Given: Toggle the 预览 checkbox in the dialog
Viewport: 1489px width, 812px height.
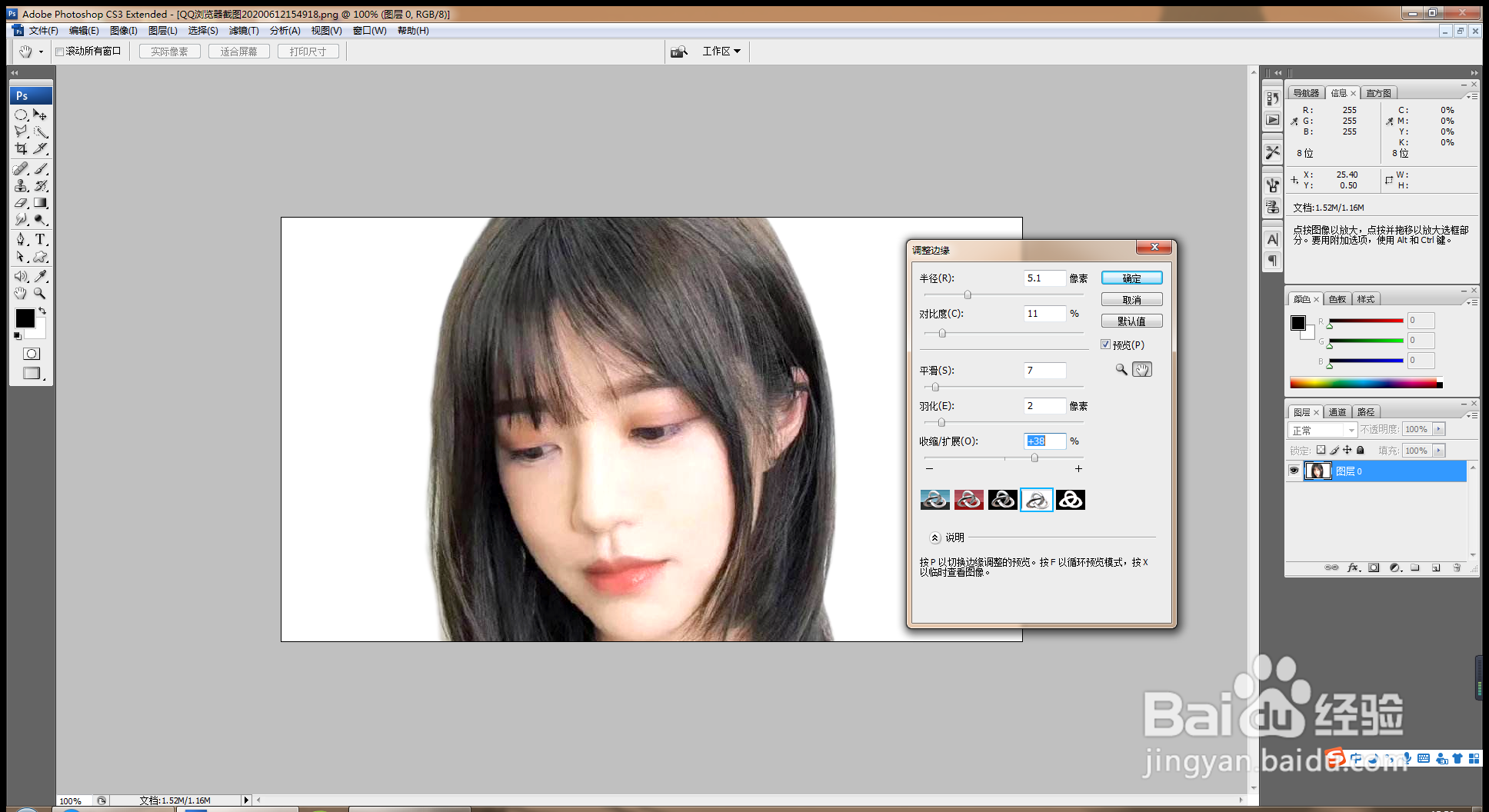Looking at the screenshot, I should [1105, 344].
